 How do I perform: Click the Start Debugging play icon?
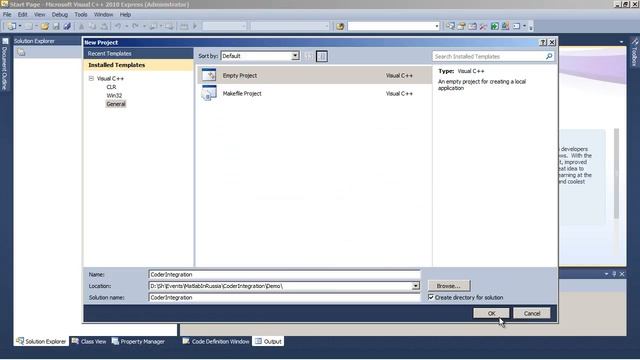coord(195,27)
